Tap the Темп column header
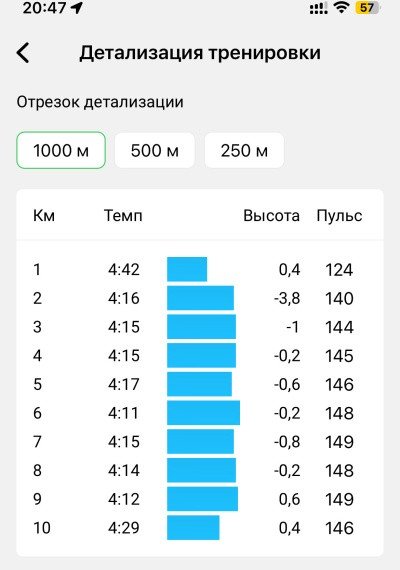This screenshot has width=400, height=570. (123, 216)
